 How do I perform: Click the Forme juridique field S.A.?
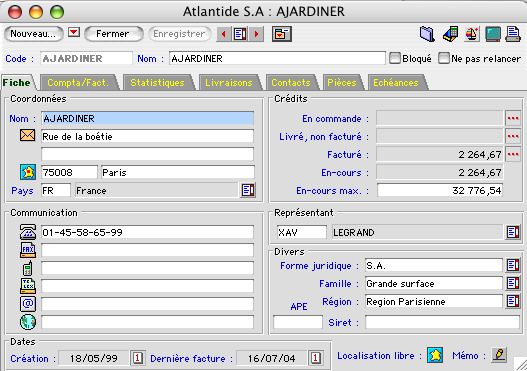(x=434, y=265)
